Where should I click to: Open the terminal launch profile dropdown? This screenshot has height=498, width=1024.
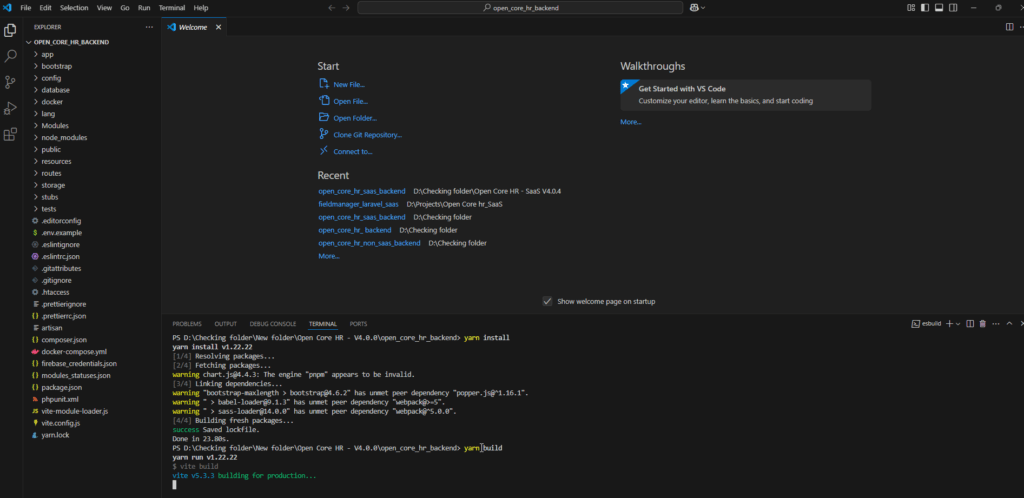[x=958, y=324]
